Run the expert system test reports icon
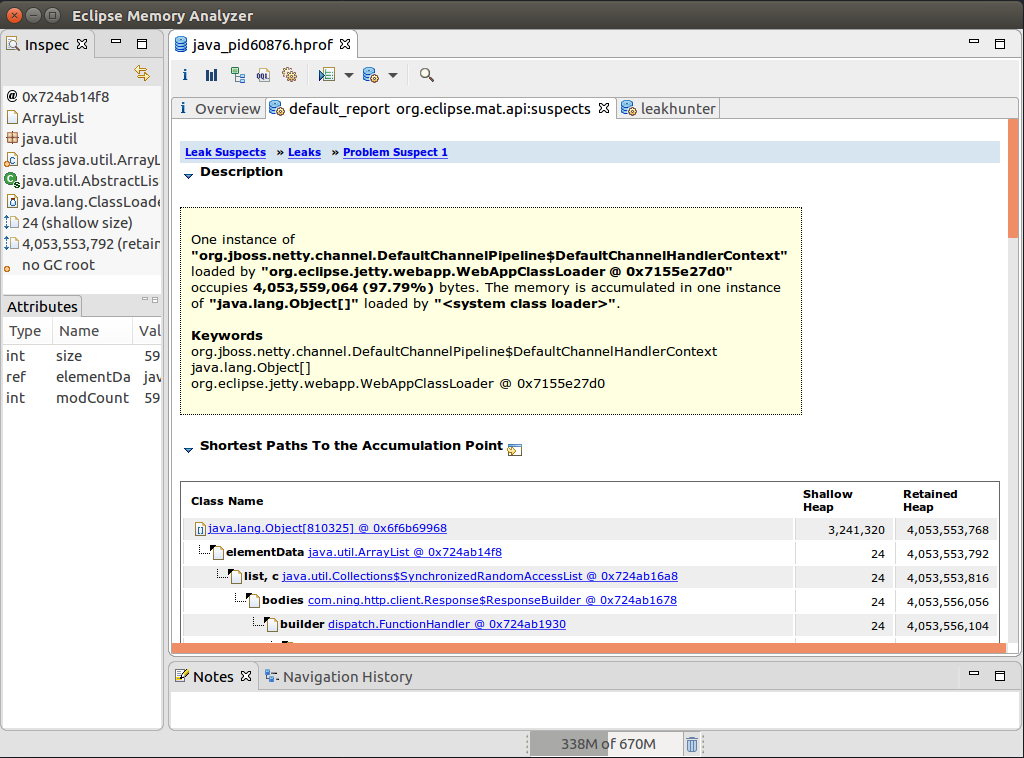 coord(327,75)
